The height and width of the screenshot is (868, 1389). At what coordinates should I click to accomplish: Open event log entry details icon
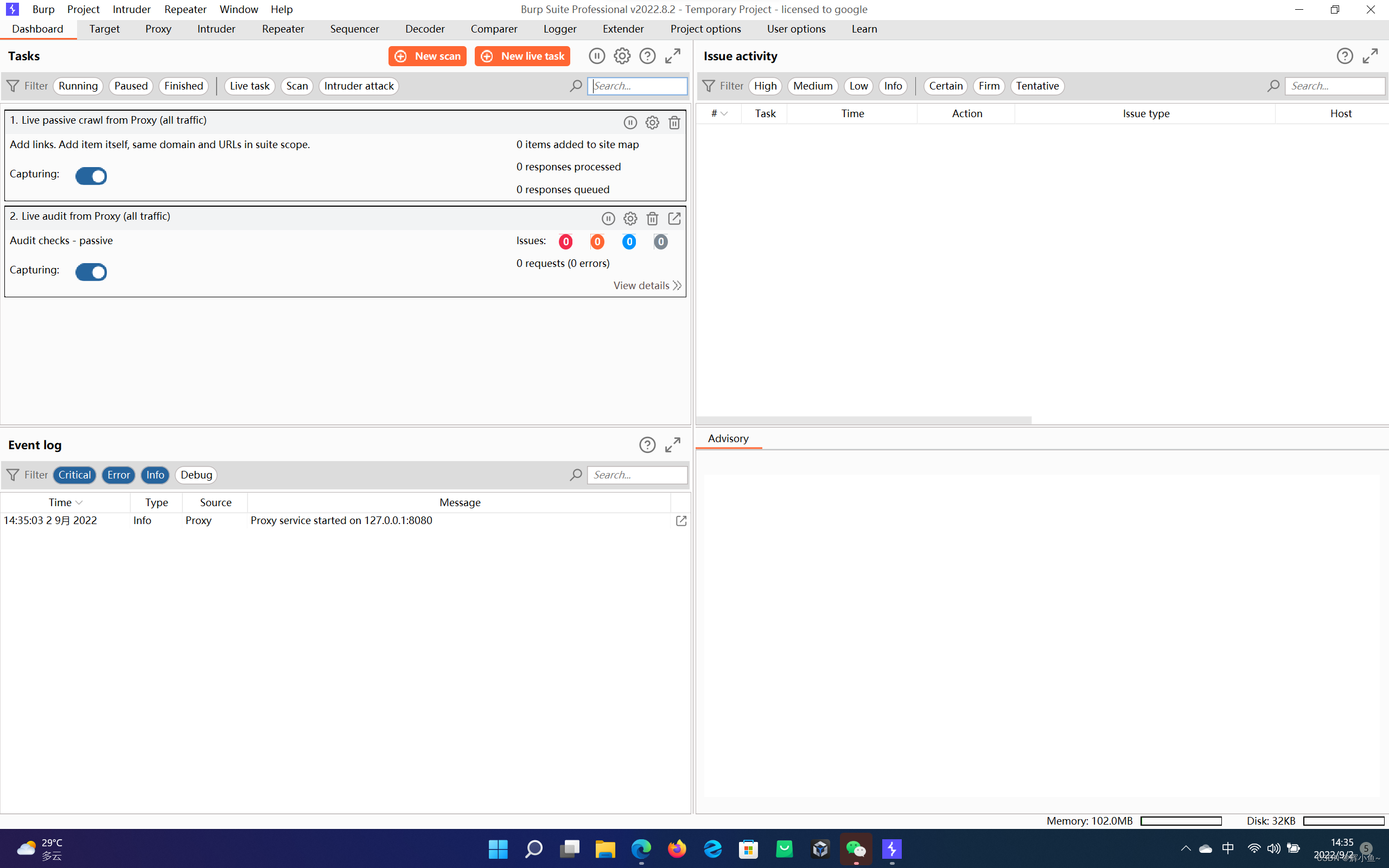click(681, 521)
